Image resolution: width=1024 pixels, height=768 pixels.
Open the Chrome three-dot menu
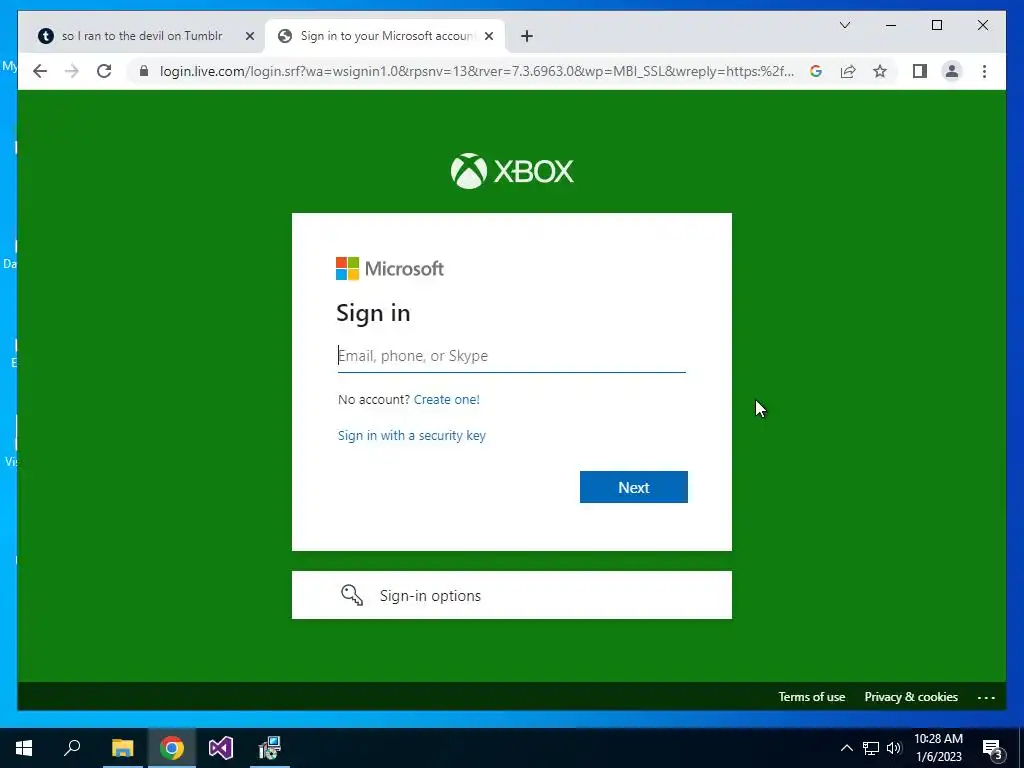(x=984, y=71)
